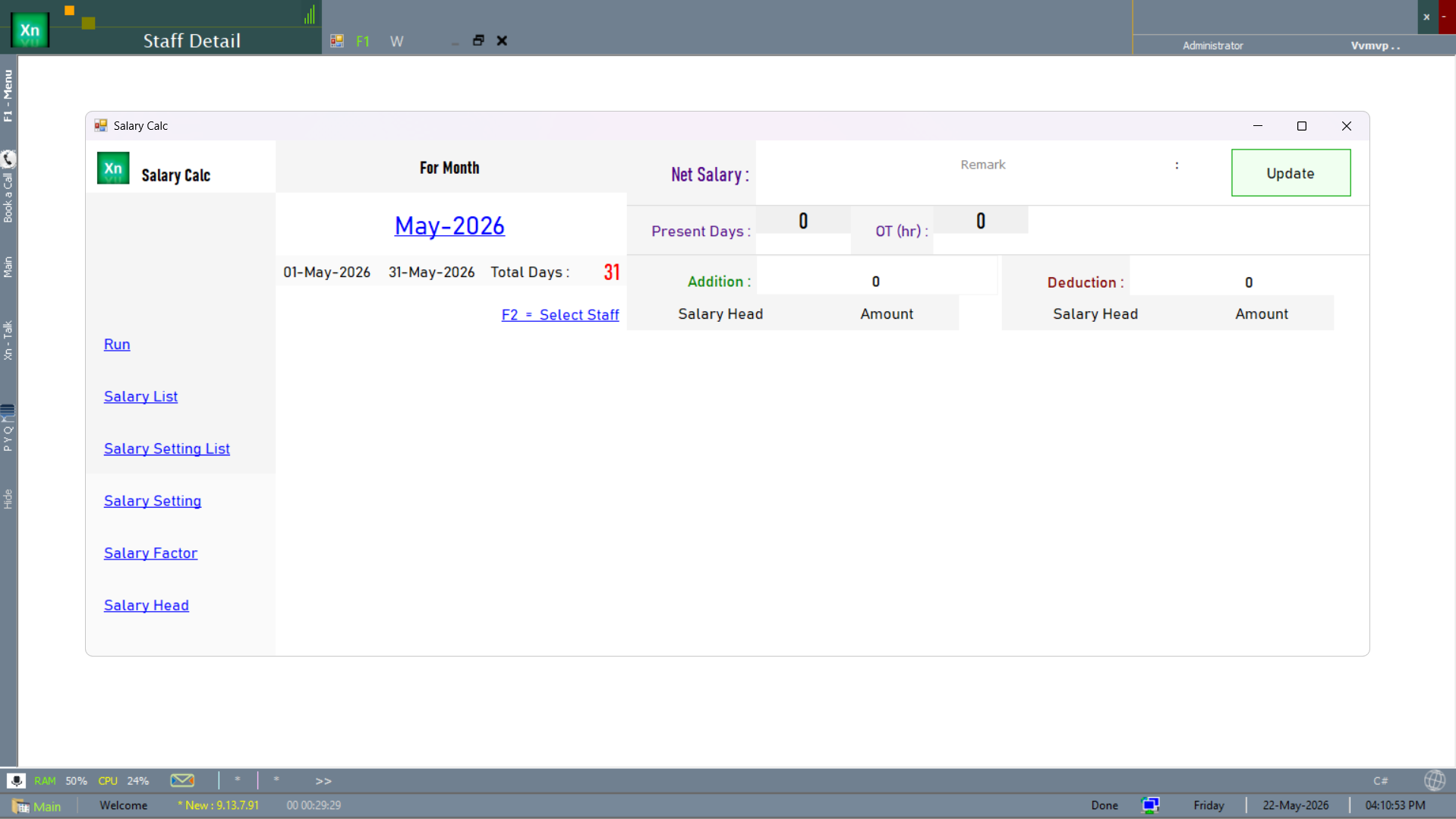Click the 04:10:53 PM clock
The height and width of the screenshot is (819, 1456).
pos(1395,805)
